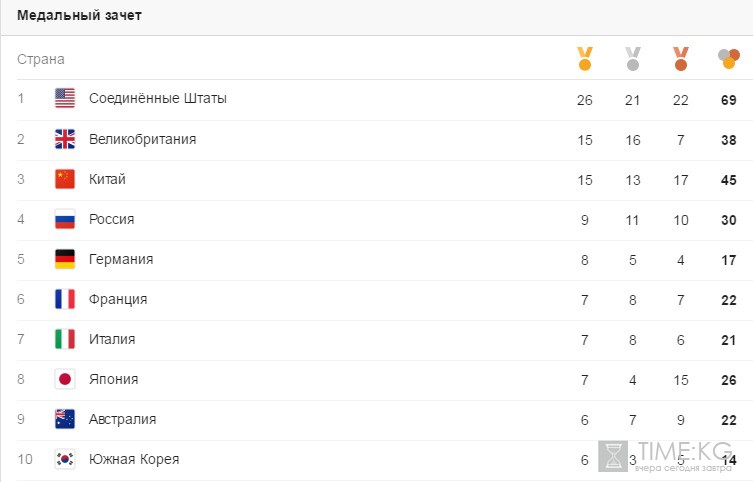Viewport: 753px width, 482px height.
Task: Click the silver medal column icon
Action: point(633,59)
